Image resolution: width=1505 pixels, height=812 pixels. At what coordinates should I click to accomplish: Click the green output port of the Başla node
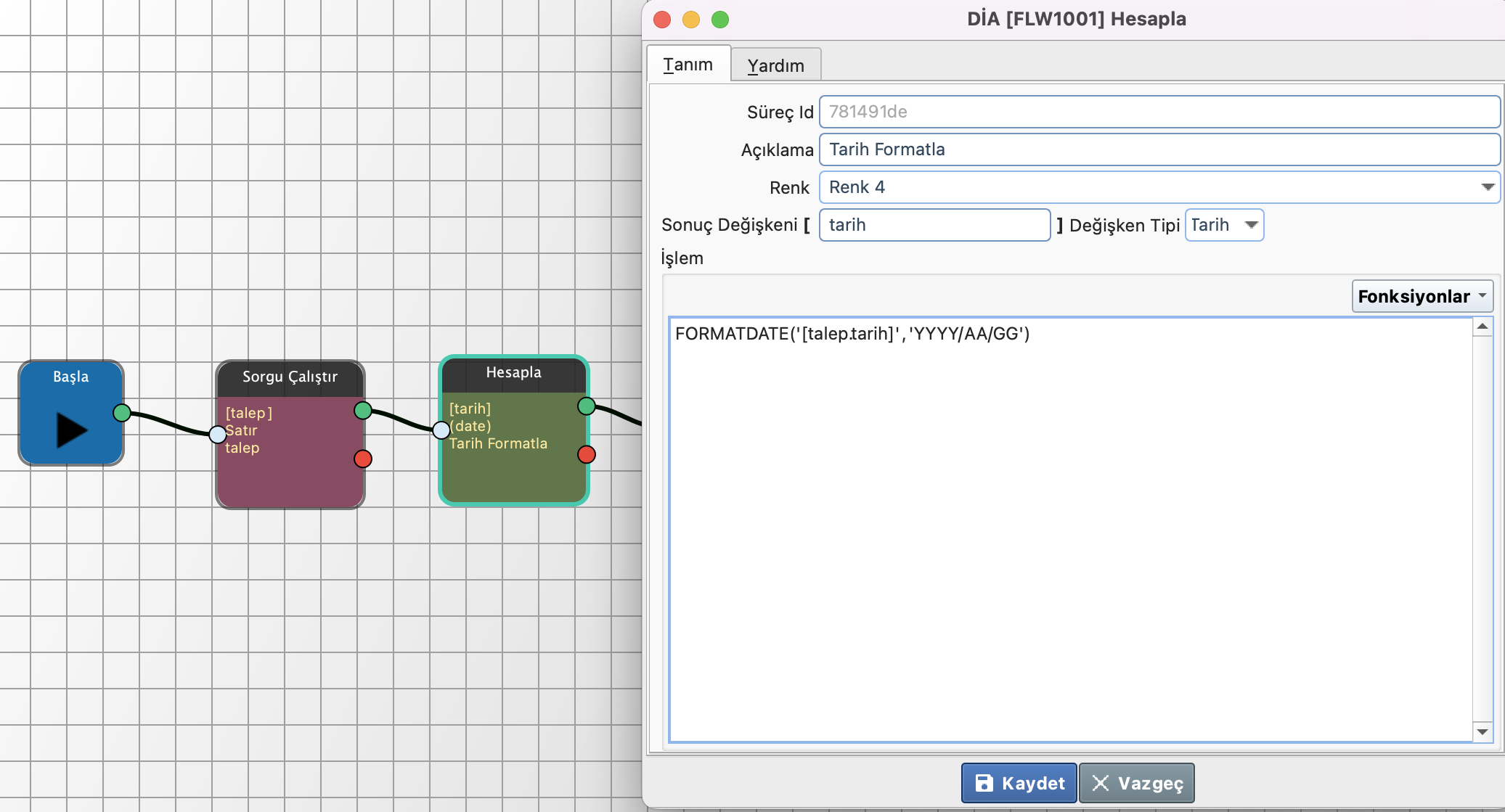coord(122,413)
